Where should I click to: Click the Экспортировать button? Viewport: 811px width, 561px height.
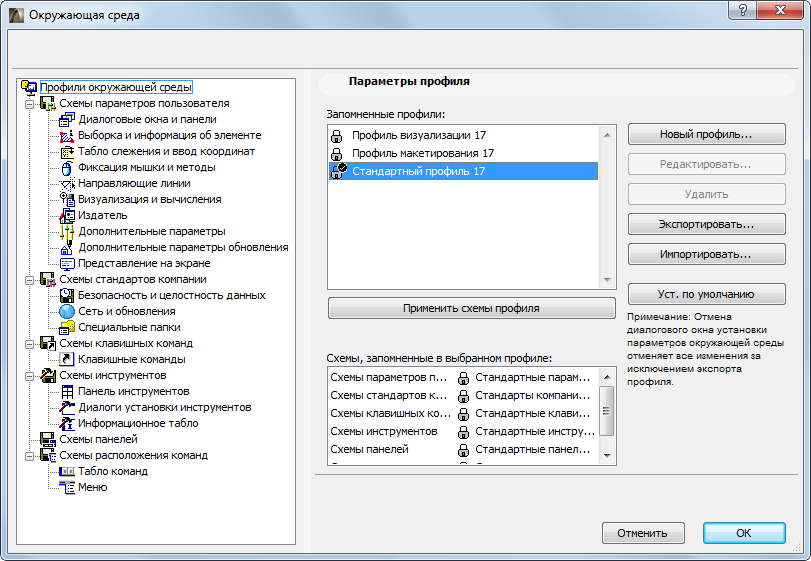pyautogui.click(x=707, y=224)
